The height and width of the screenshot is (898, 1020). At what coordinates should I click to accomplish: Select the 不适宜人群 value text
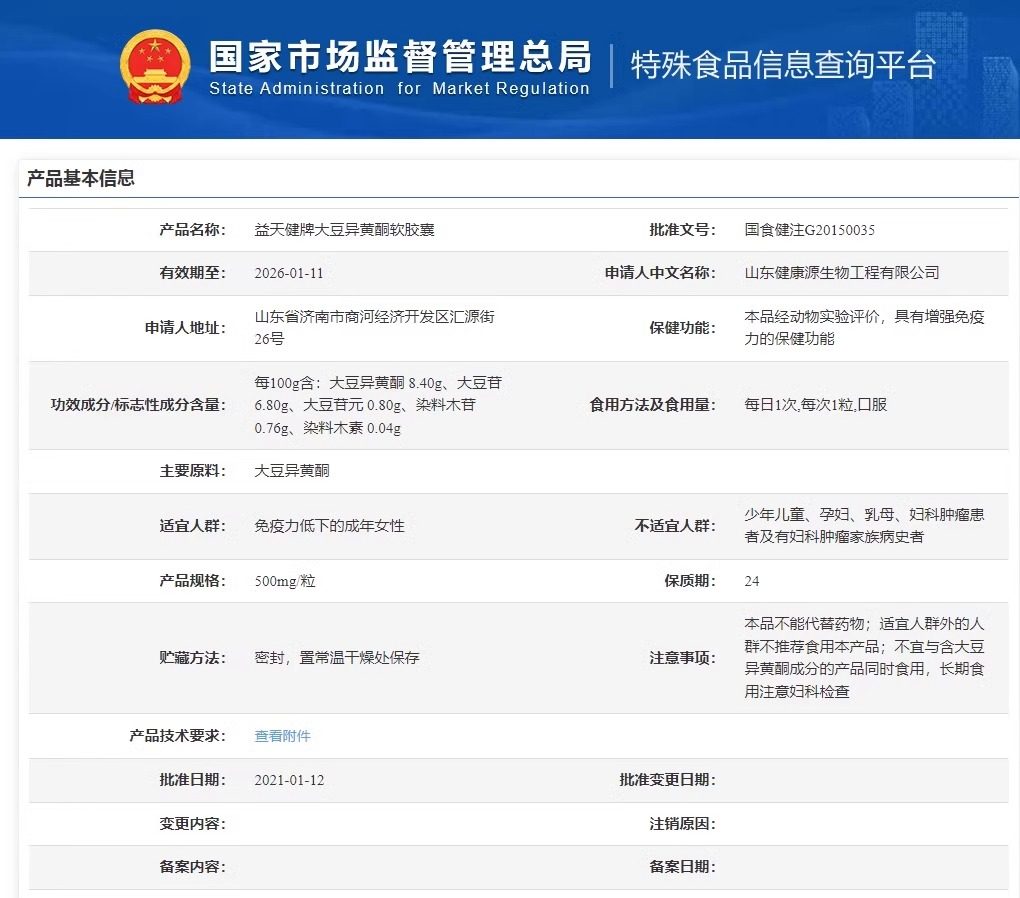[865, 526]
